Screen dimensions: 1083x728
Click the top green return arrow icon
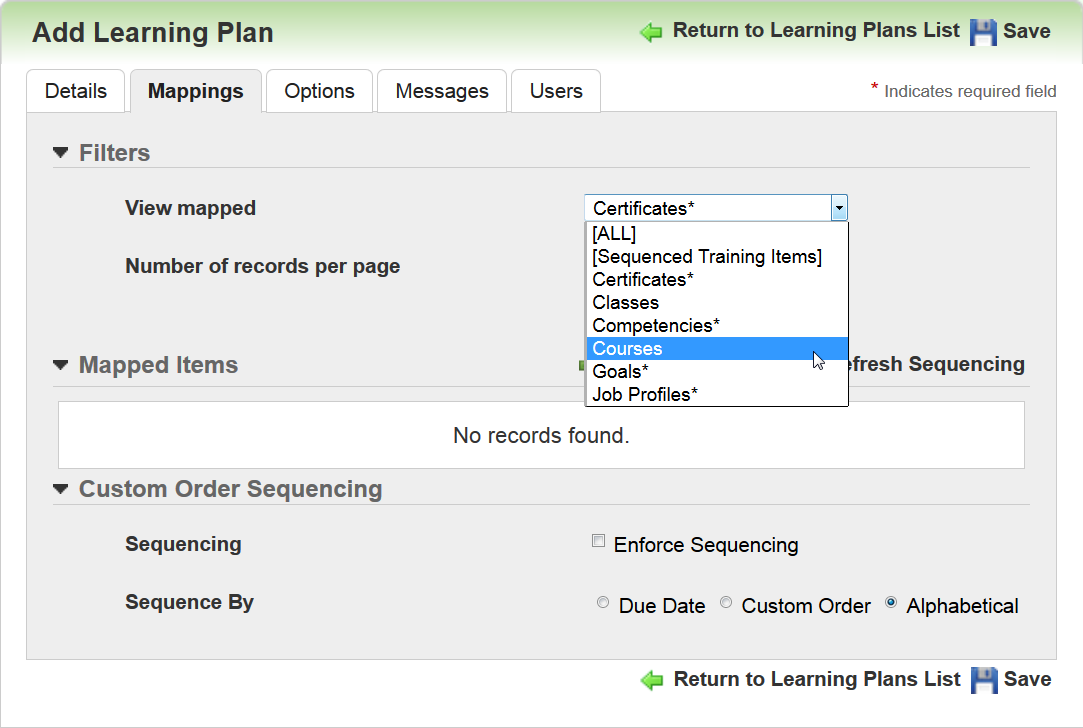[x=651, y=32]
